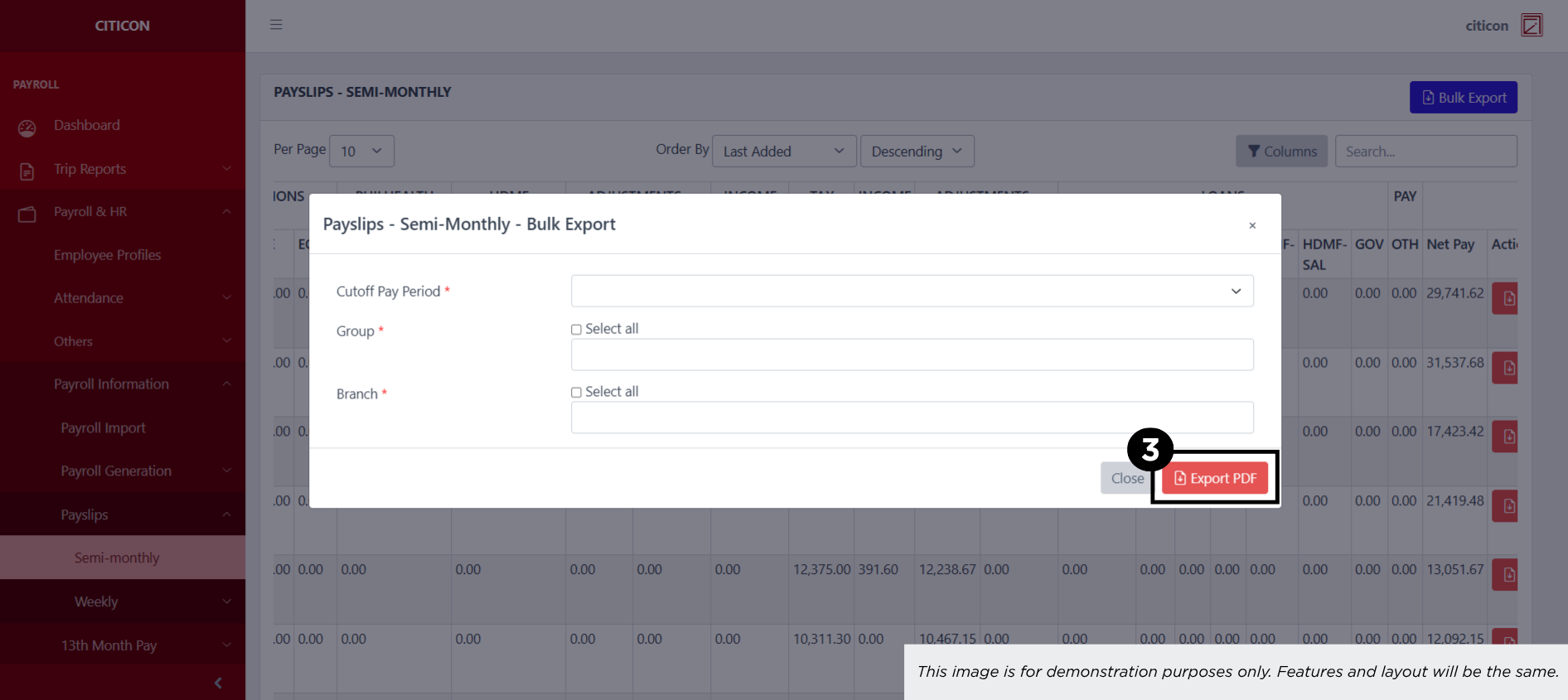Select Semi-monthly payslips menu item

click(x=117, y=558)
